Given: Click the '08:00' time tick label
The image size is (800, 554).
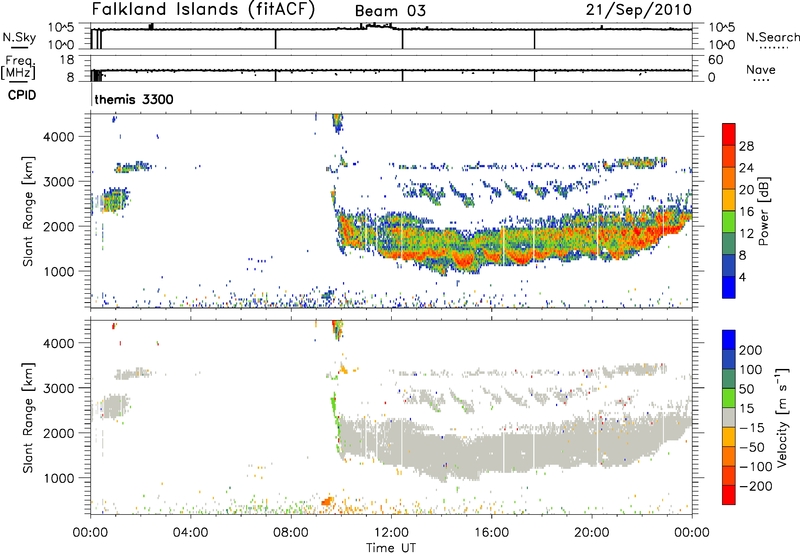Looking at the screenshot, I should [x=291, y=533].
